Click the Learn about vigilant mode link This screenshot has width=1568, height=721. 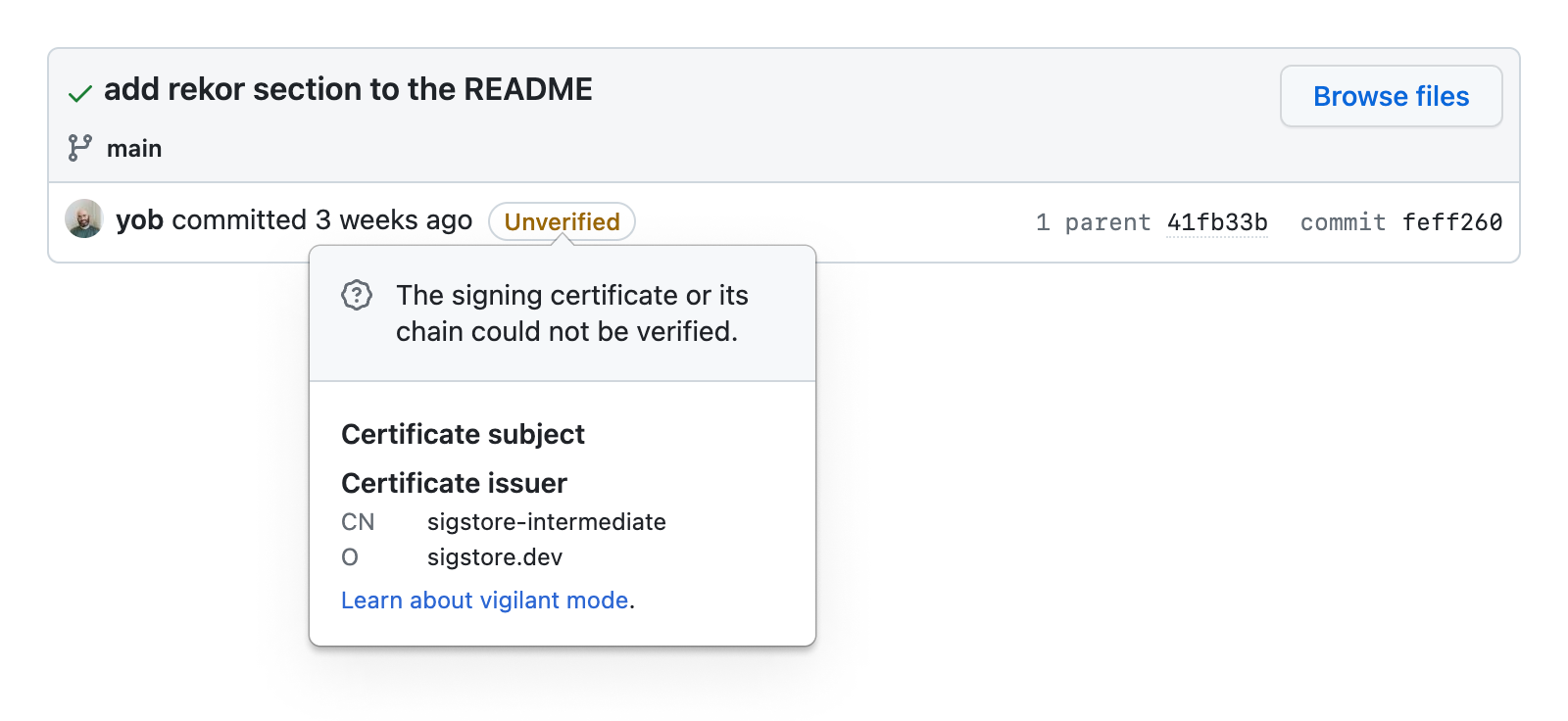click(485, 601)
